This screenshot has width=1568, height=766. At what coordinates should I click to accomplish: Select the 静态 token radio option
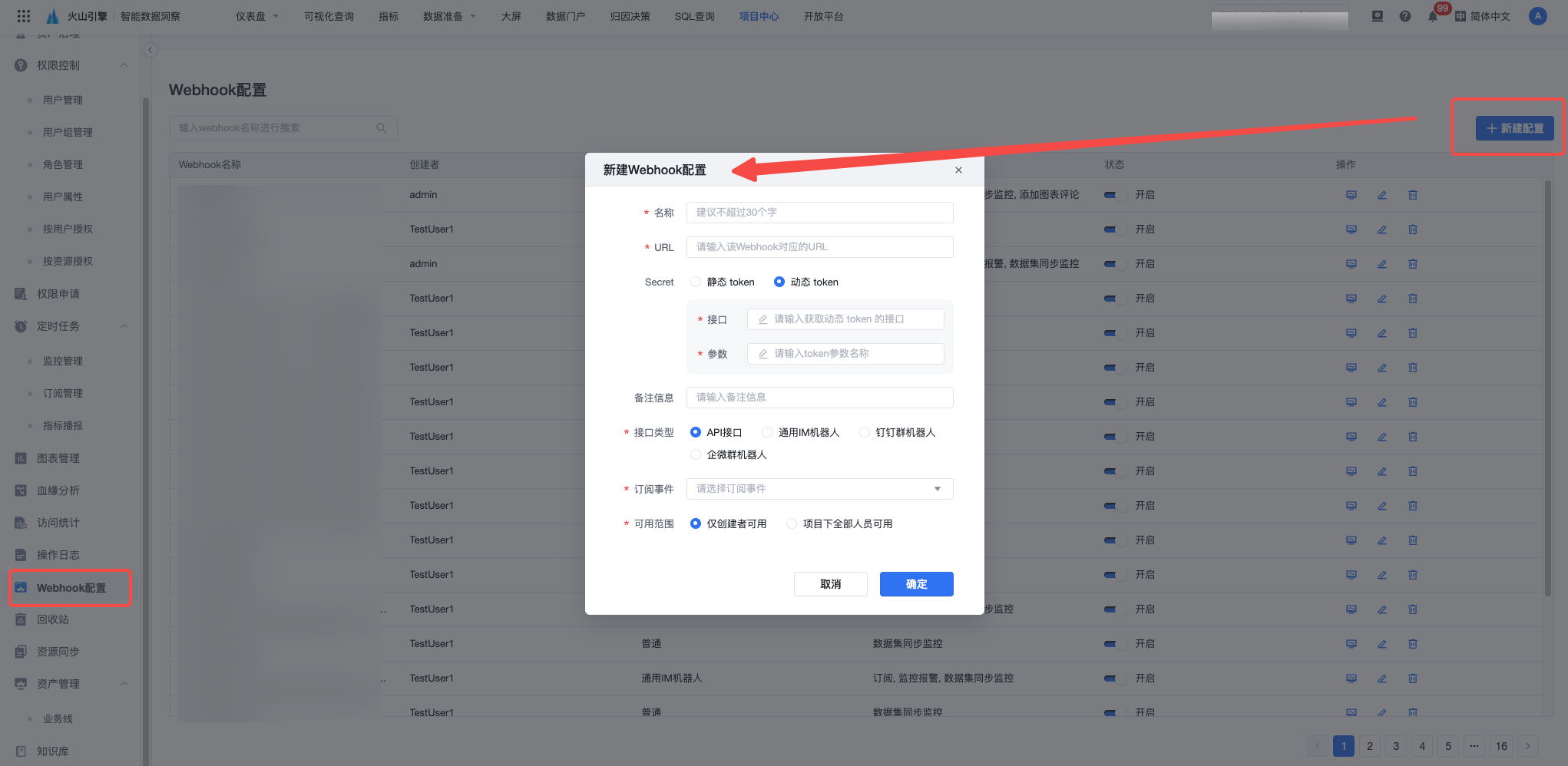point(723,282)
